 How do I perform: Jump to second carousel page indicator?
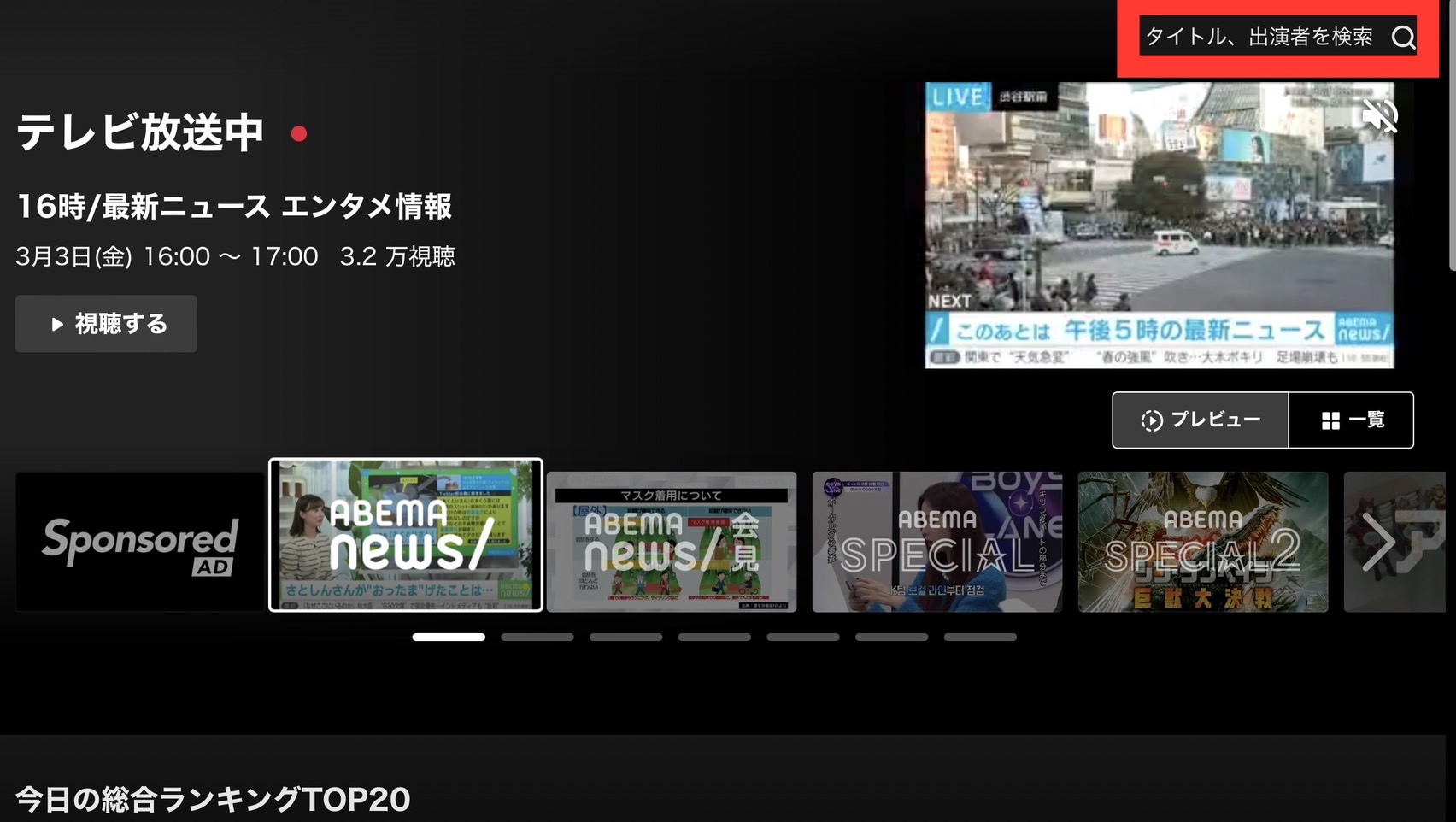537,637
